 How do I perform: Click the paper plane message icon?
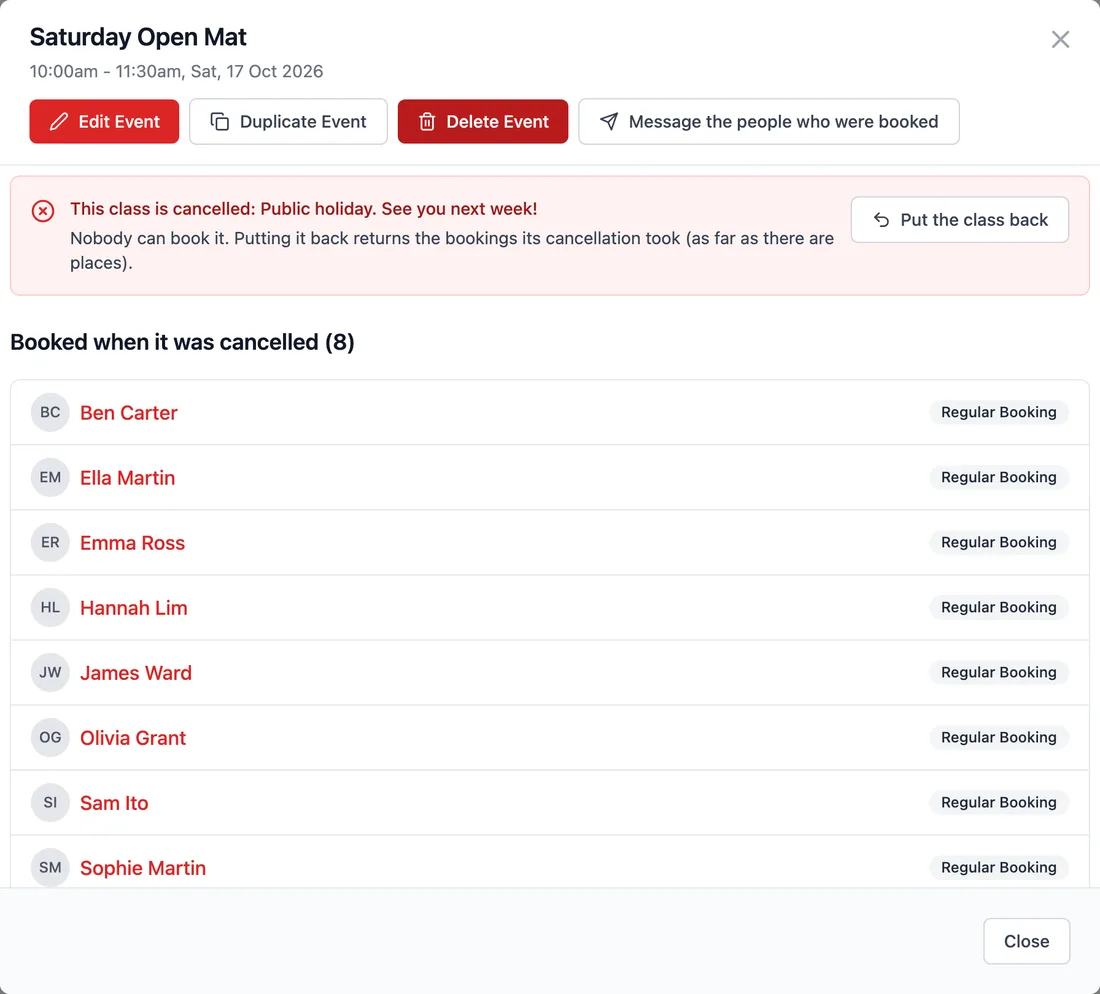point(609,121)
